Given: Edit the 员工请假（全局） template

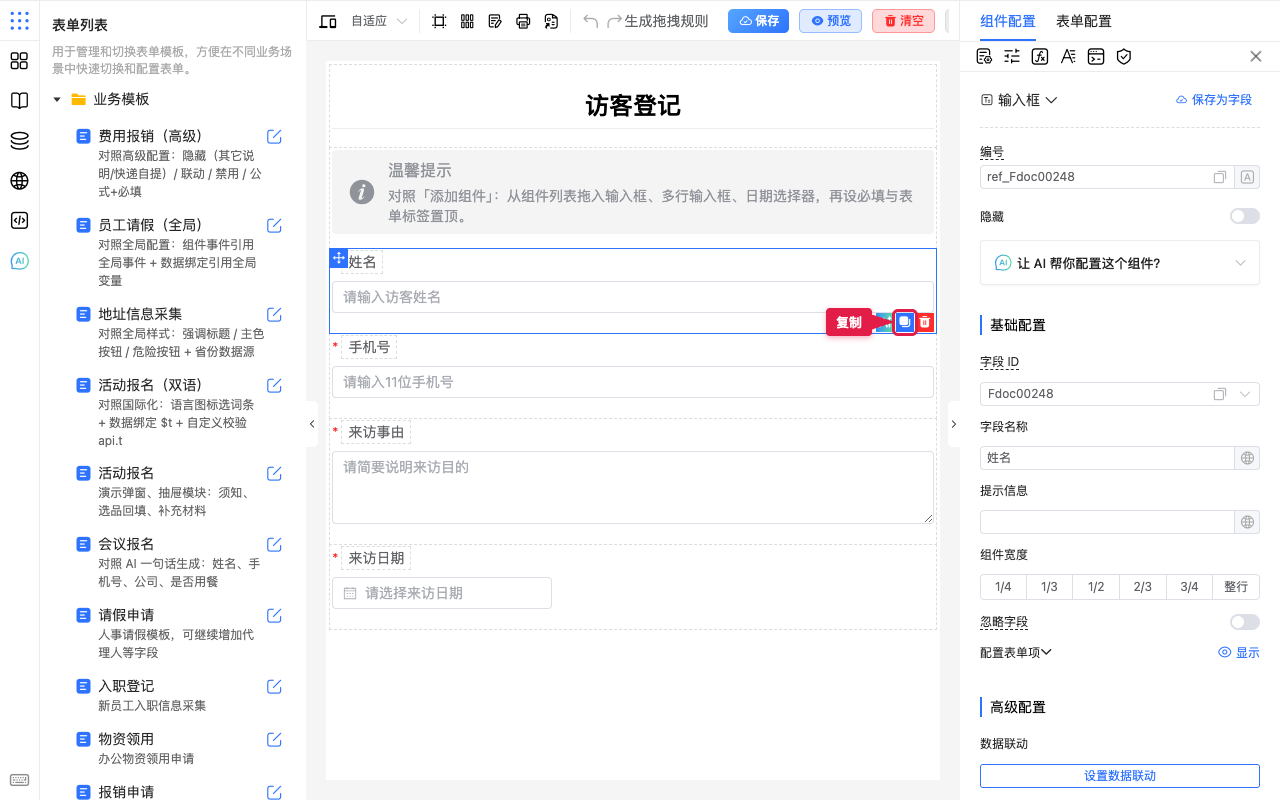Looking at the screenshot, I should click(274, 225).
